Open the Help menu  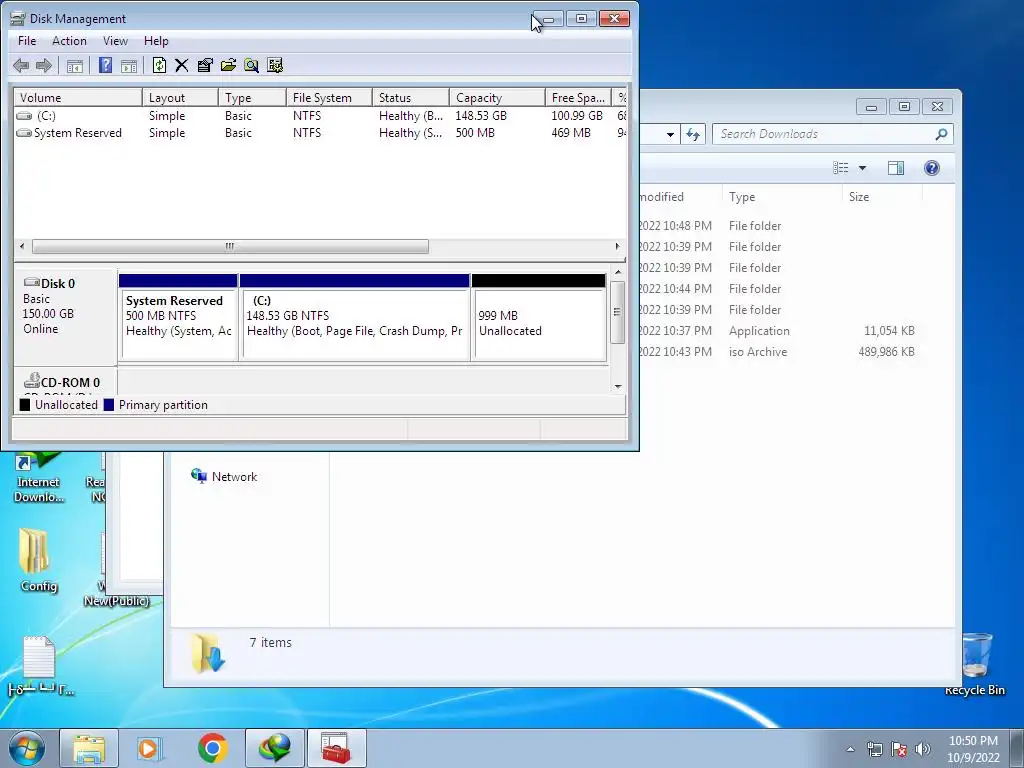(x=156, y=40)
